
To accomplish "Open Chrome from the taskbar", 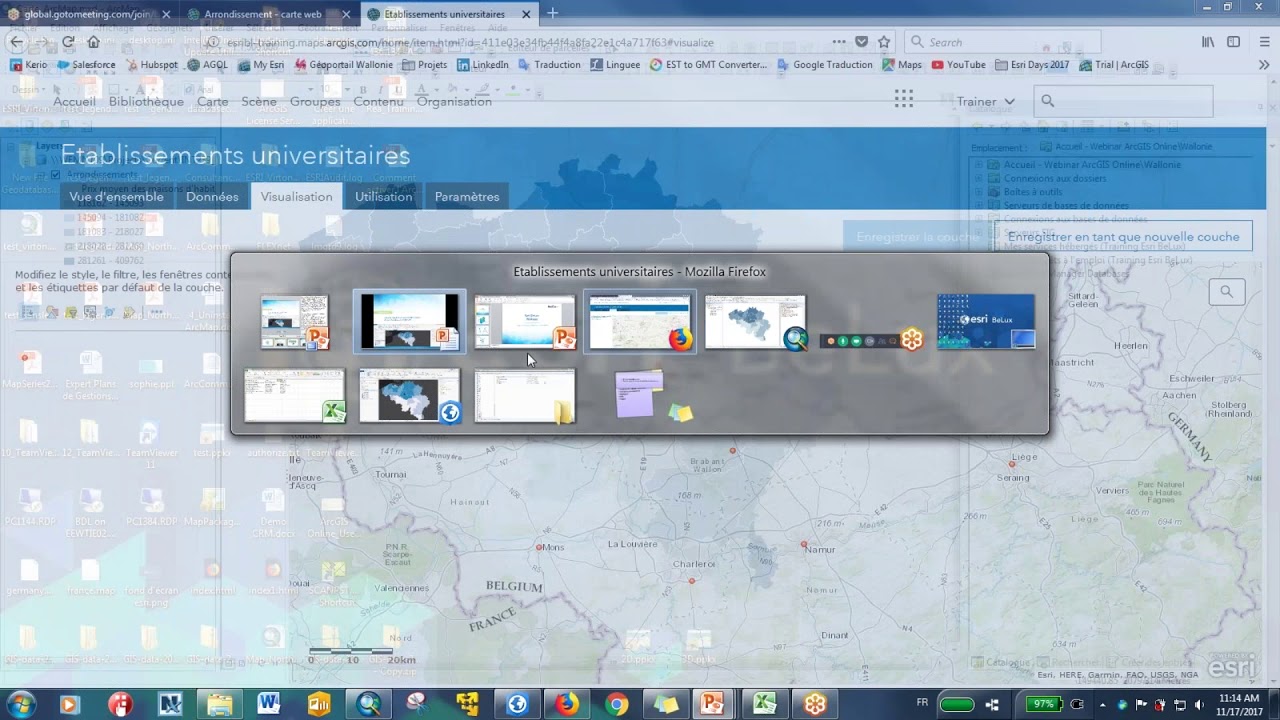I will coord(616,704).
